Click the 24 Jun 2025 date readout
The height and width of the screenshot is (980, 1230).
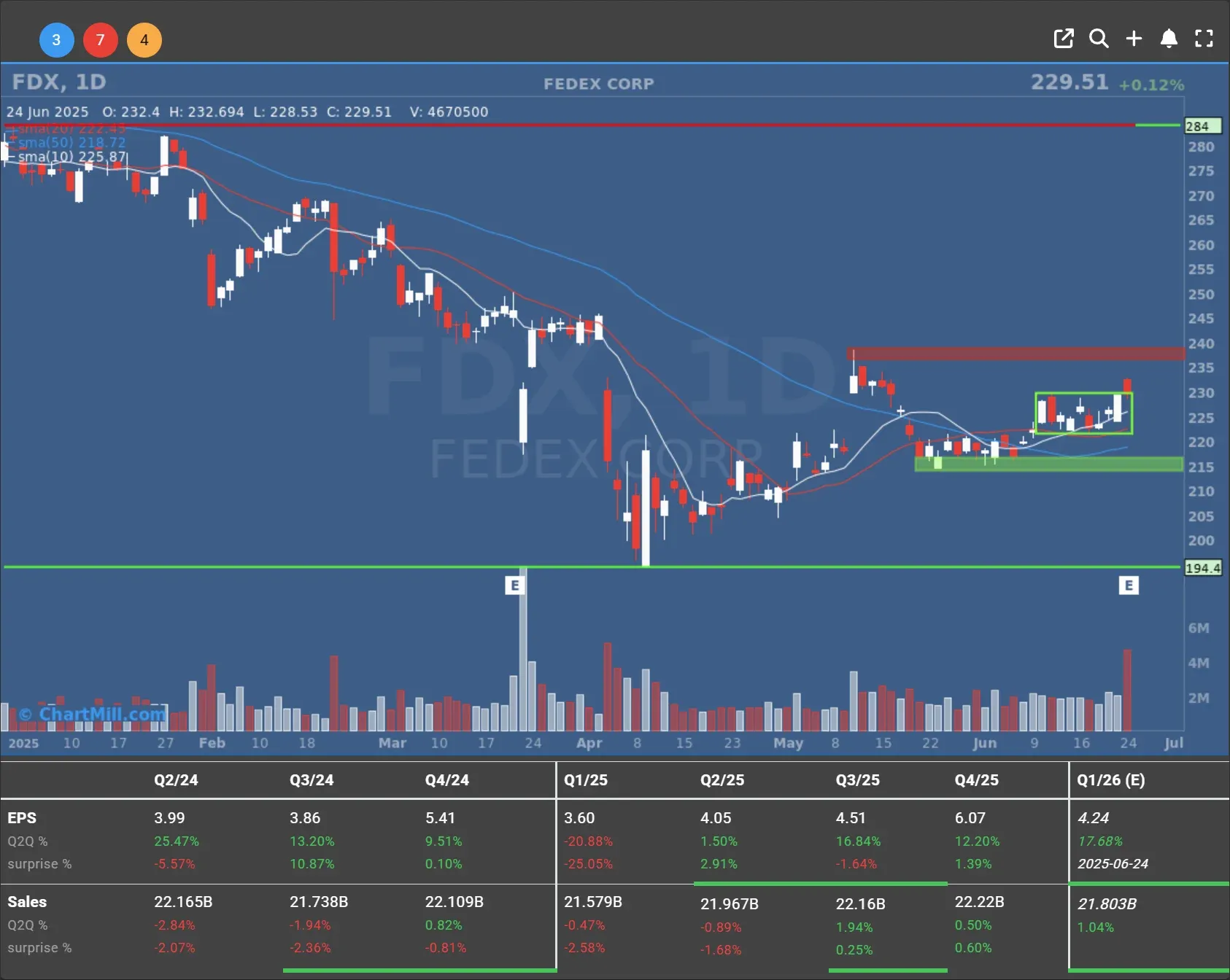tap(47, 112)
